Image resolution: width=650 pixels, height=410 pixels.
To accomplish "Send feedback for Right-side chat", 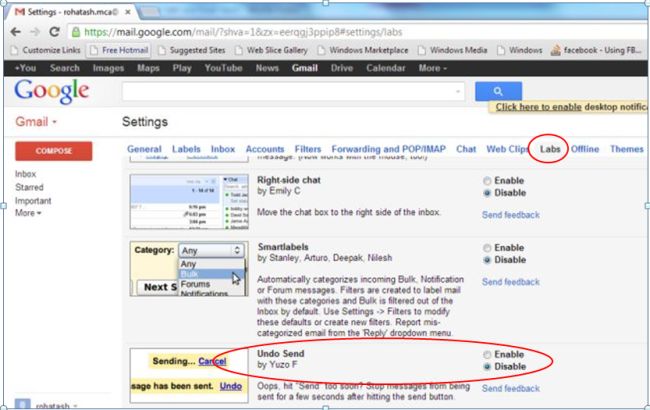I will tap(511, 215).
